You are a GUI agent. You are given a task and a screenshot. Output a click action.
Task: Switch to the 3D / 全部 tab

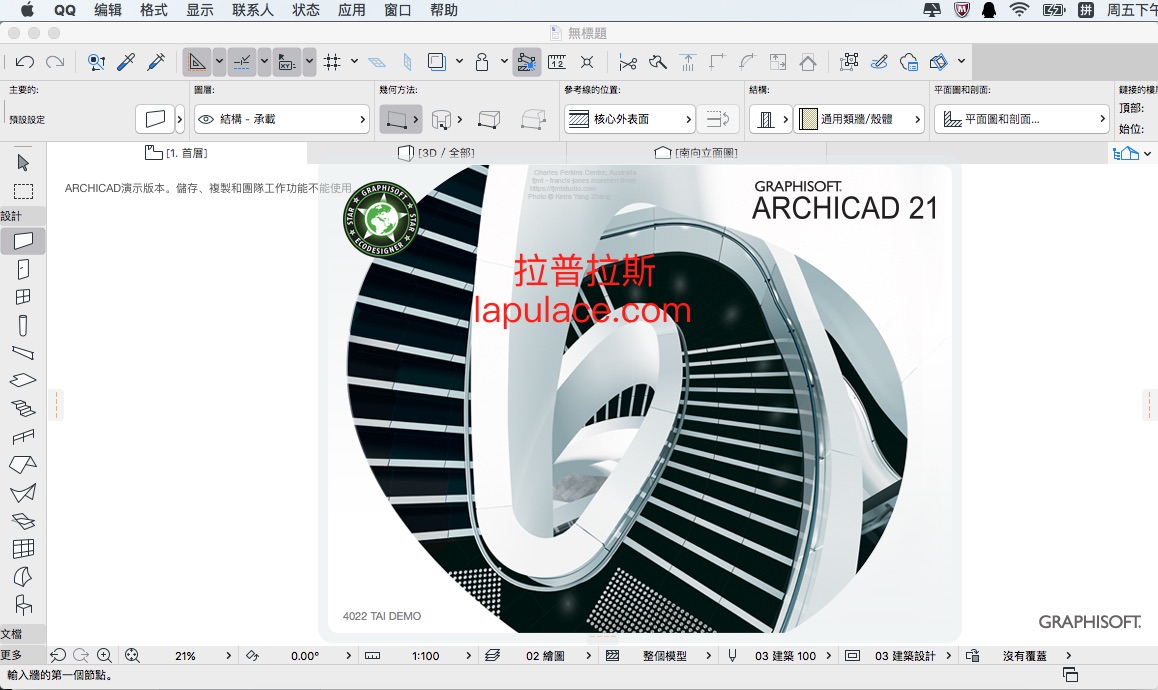pos(436,153)
